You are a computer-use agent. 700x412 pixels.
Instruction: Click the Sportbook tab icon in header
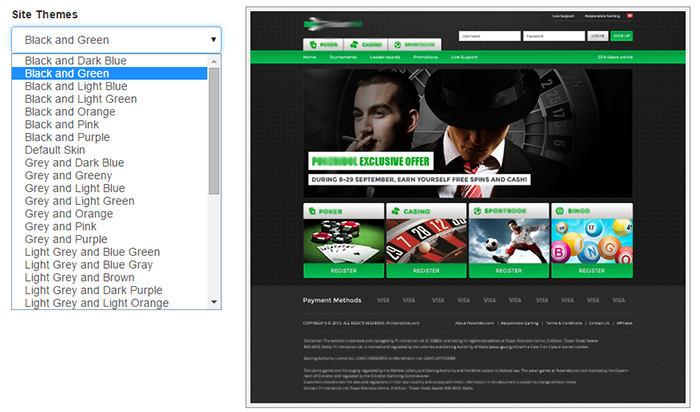point(397,45)
